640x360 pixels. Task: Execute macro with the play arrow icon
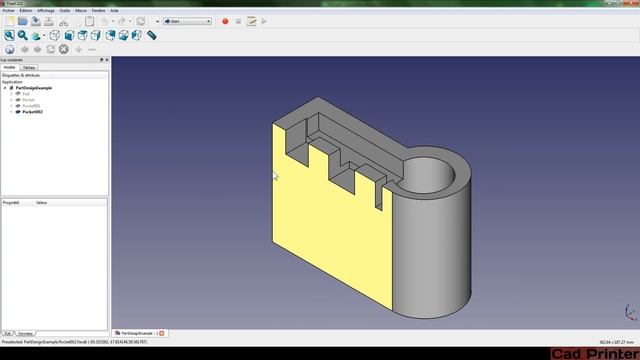[264, 21]
